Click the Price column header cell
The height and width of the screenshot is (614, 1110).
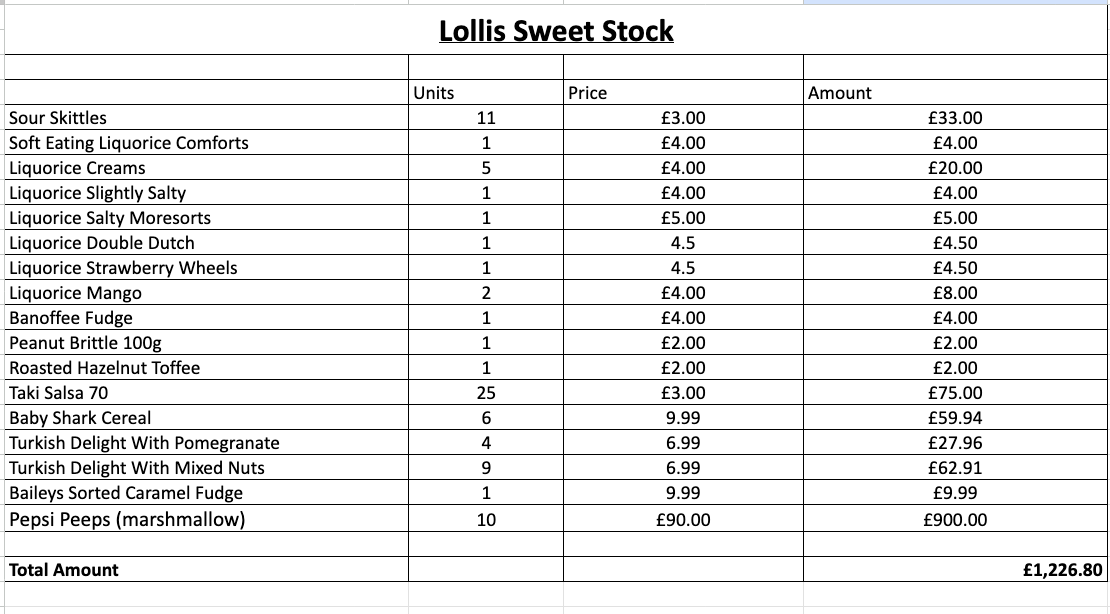(587, 93)
